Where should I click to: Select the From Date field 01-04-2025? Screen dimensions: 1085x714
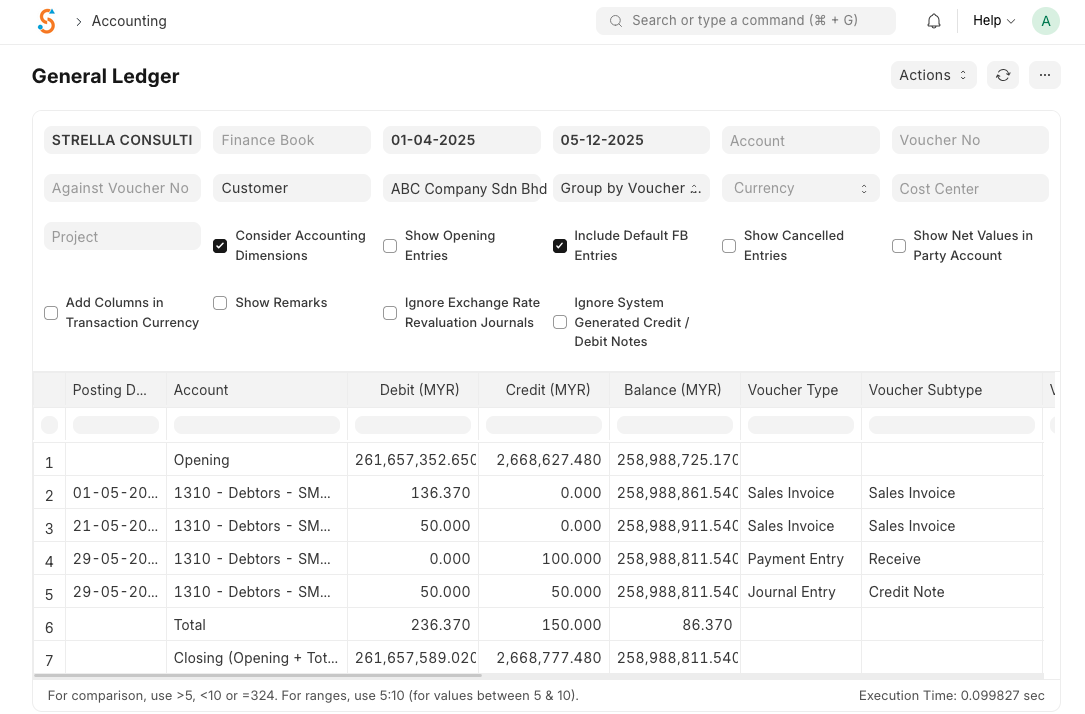click(461, 140)
